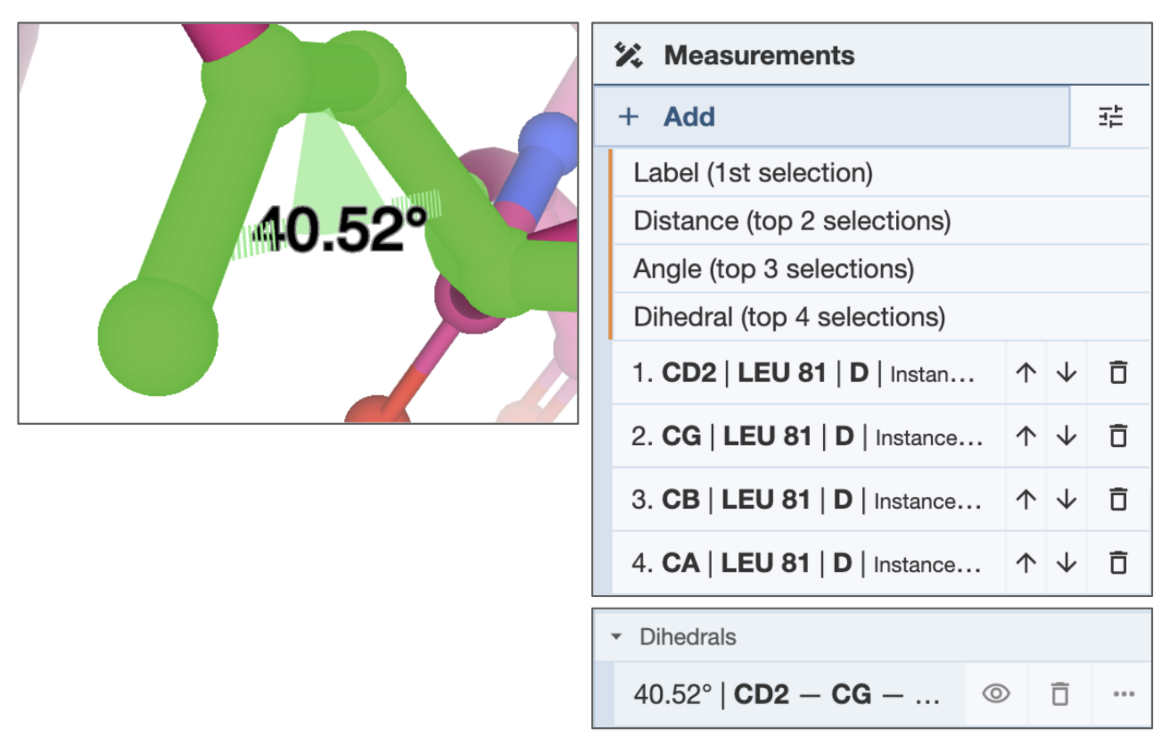Delete the CB LEU 81 selection
This screenshot has width=1170, height=746.
coord(1118,500)
